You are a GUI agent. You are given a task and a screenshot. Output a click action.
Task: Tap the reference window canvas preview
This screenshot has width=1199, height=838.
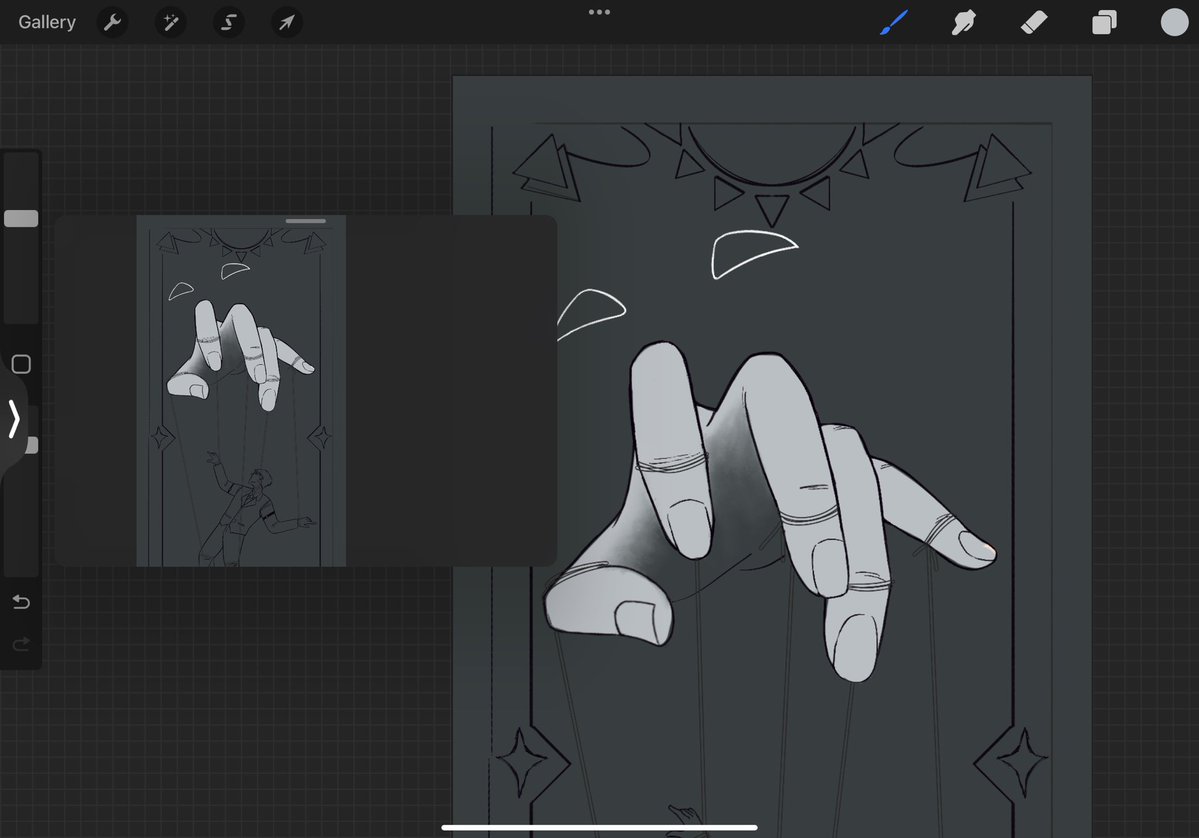point(241,391)
